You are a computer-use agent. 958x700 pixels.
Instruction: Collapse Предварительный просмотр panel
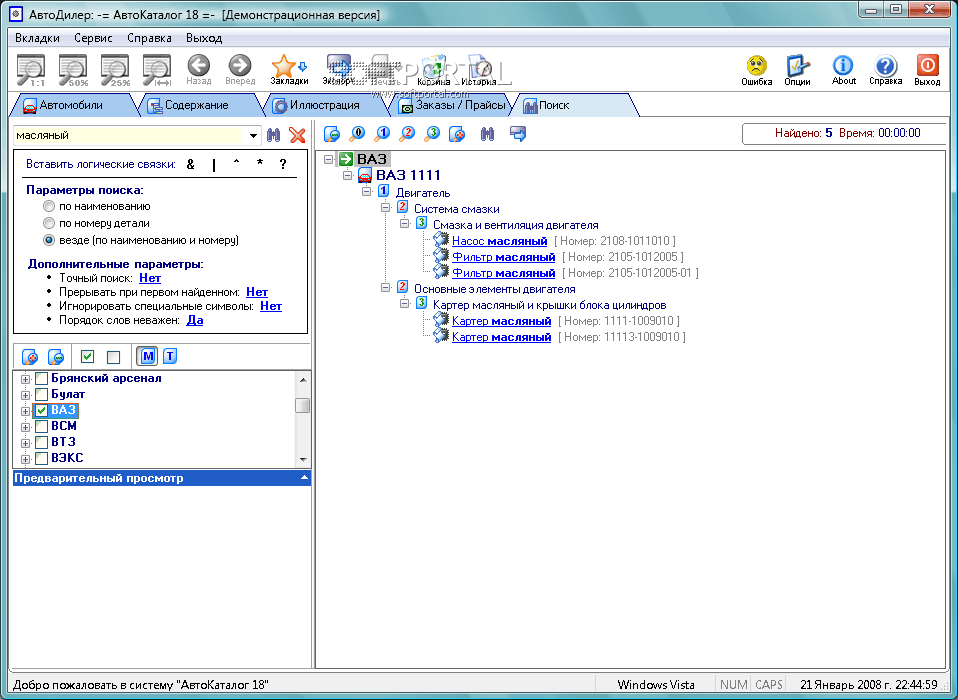[x=304, y=478]
